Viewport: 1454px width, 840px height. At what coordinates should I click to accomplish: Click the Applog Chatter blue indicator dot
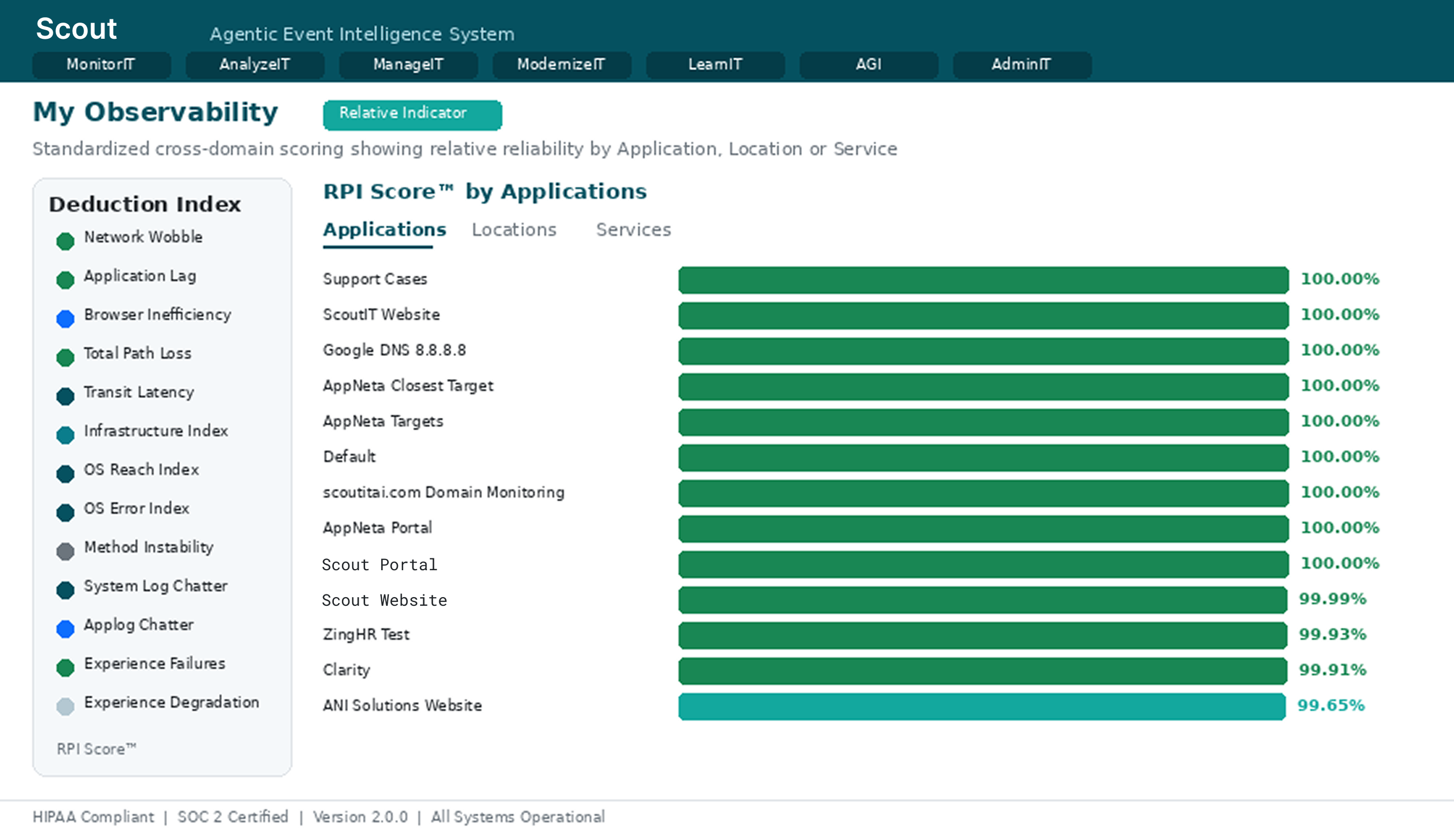pyautogui.click(x=65, y=629)
